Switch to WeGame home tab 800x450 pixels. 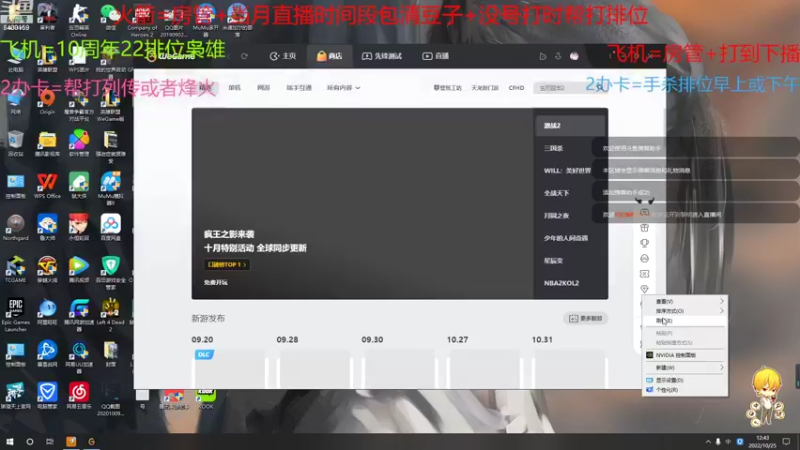[283, 56]
